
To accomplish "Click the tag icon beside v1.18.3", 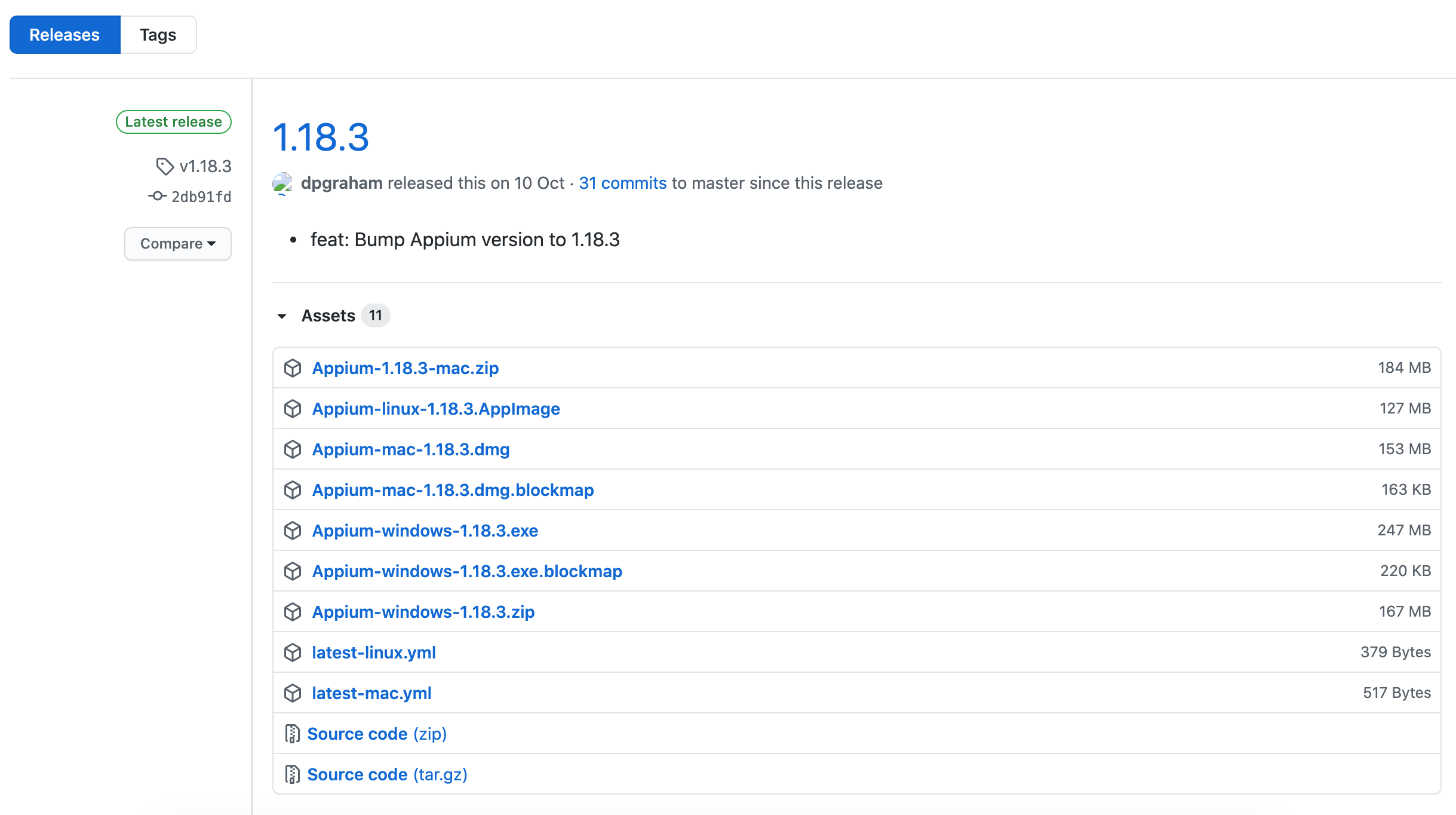I will coord(165,166).
